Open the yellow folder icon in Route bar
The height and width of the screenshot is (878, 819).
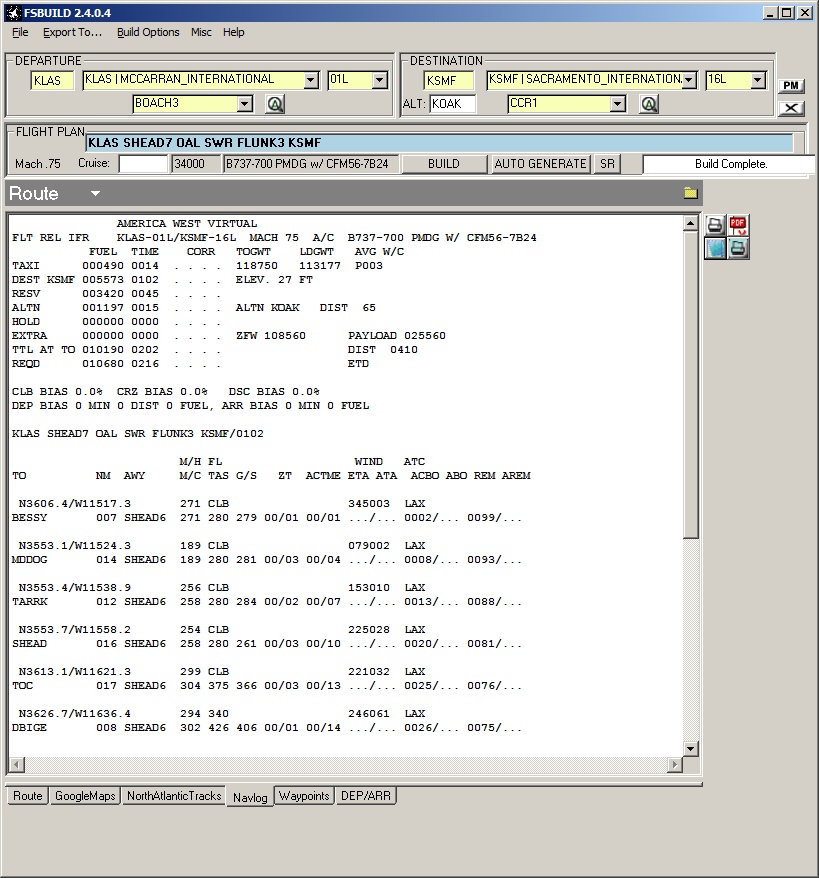click(691, 193)
